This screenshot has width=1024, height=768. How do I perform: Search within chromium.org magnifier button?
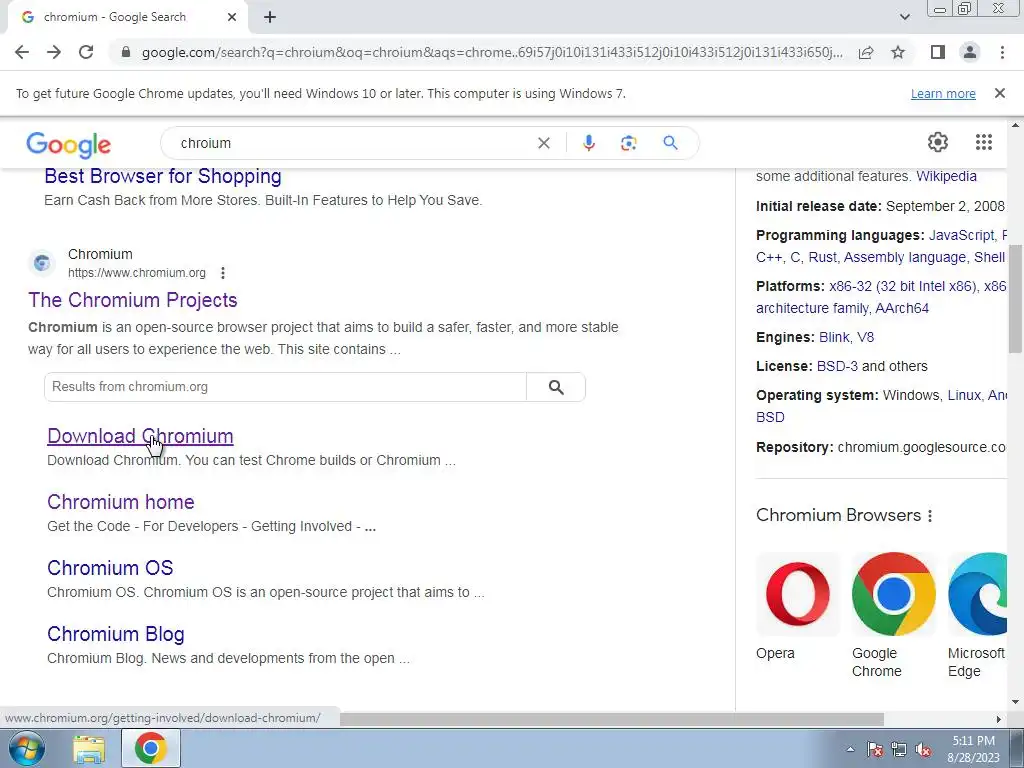pyautogui.click(x=556, y=387)
